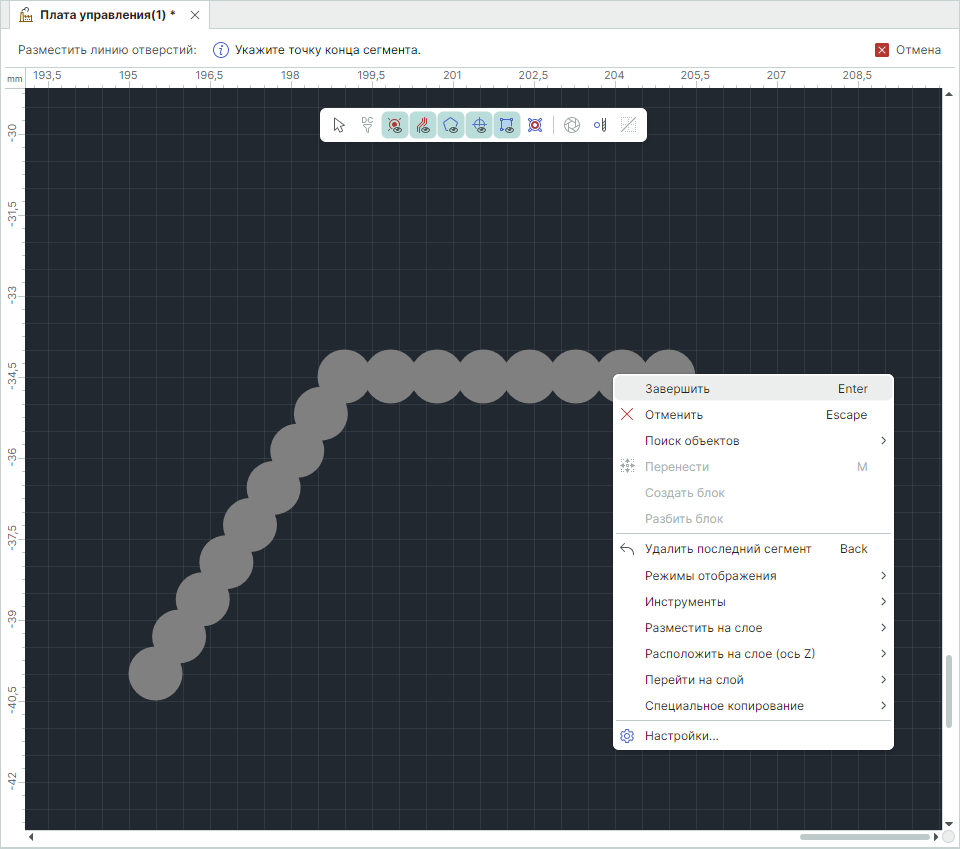Click the undo arrow icon in menu
The image size is (960, 849).
(627, 549)
